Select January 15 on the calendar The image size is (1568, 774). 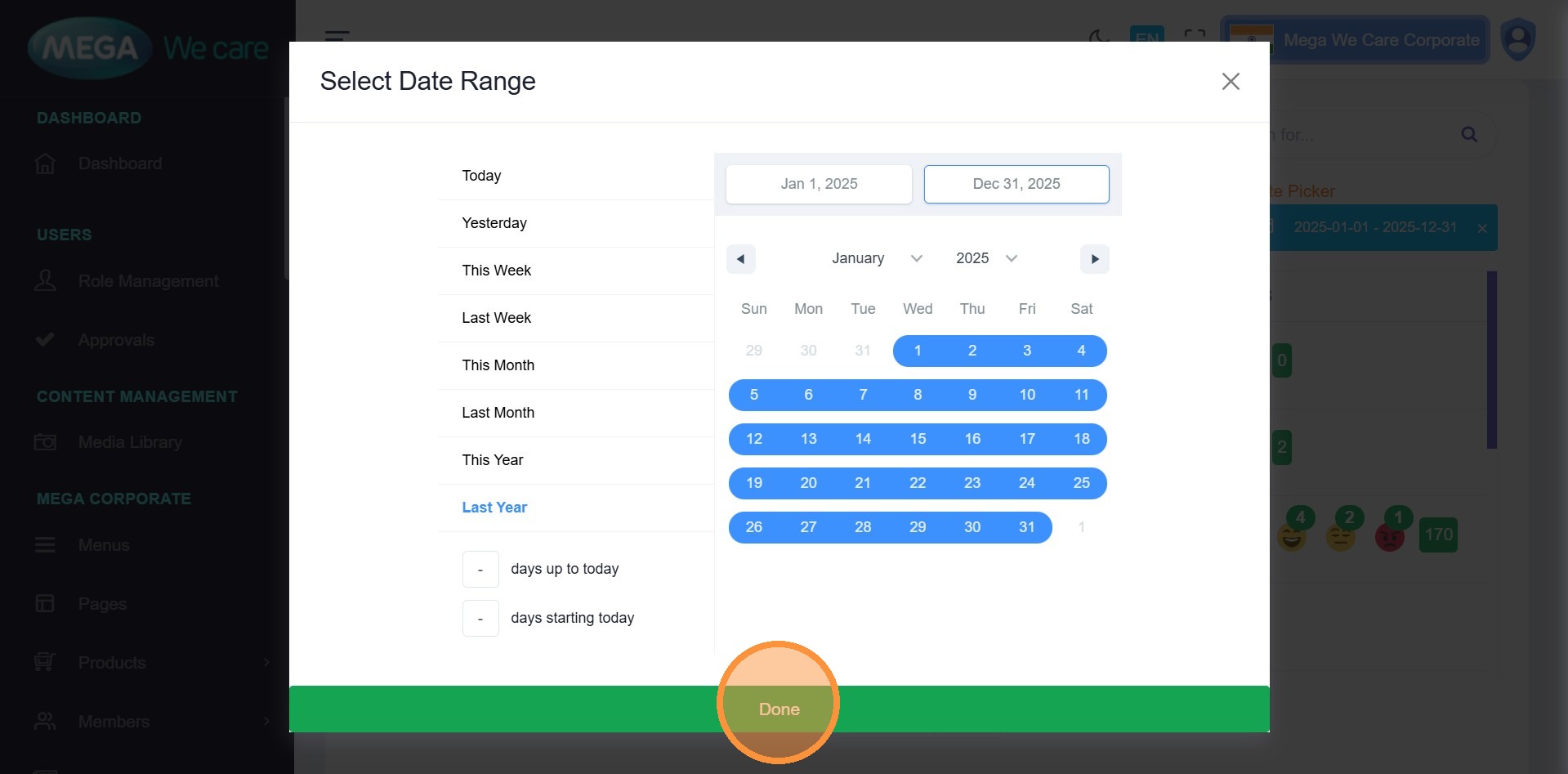tap(918, 439)
